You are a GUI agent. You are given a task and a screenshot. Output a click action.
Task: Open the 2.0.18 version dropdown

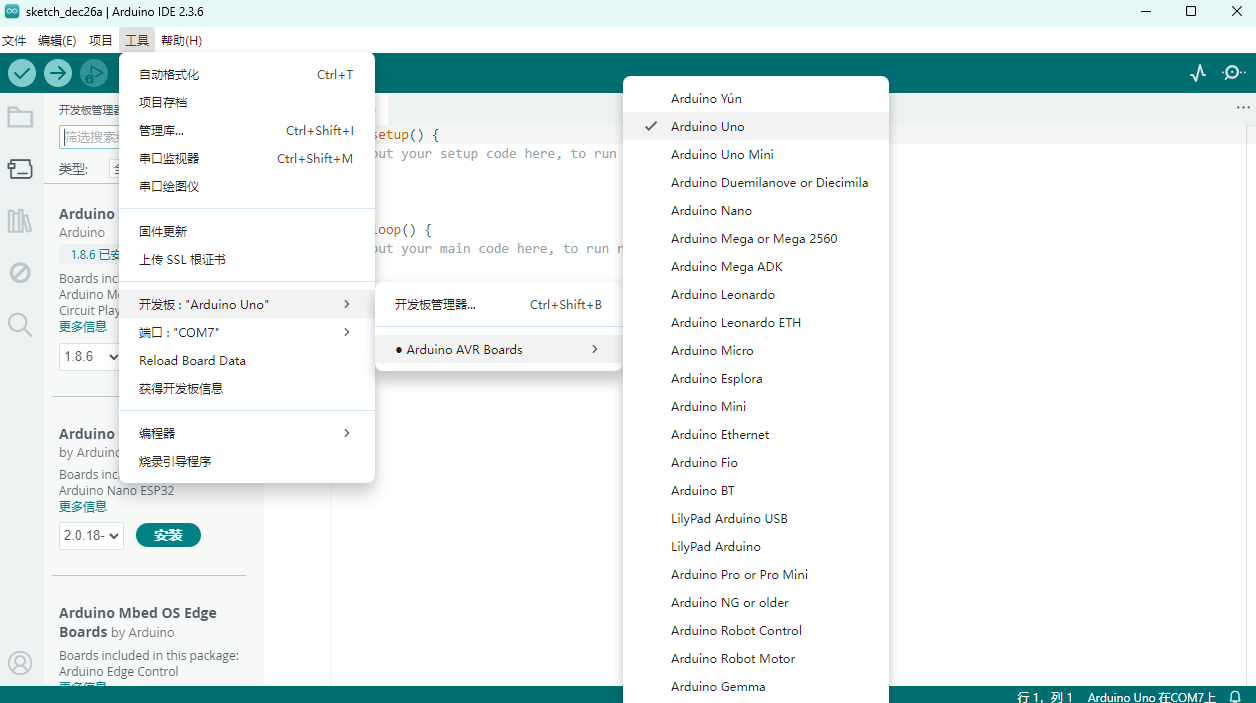coord(91,535)
